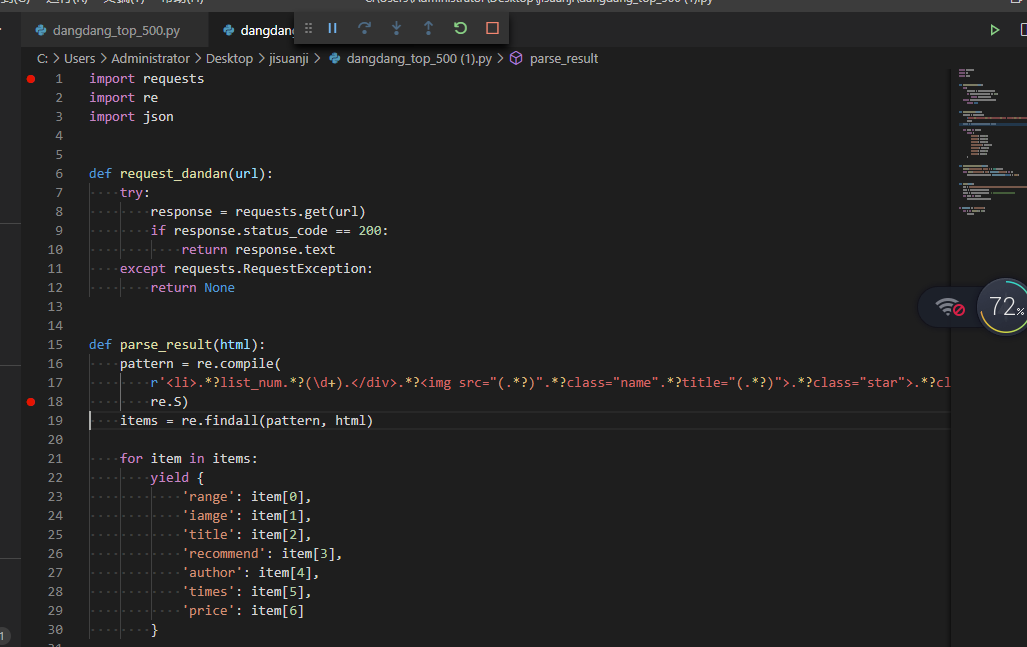This screenshot has width=1027, height=647.
Task: Click on 'import json' text
Action: click(x=131, y=117)
